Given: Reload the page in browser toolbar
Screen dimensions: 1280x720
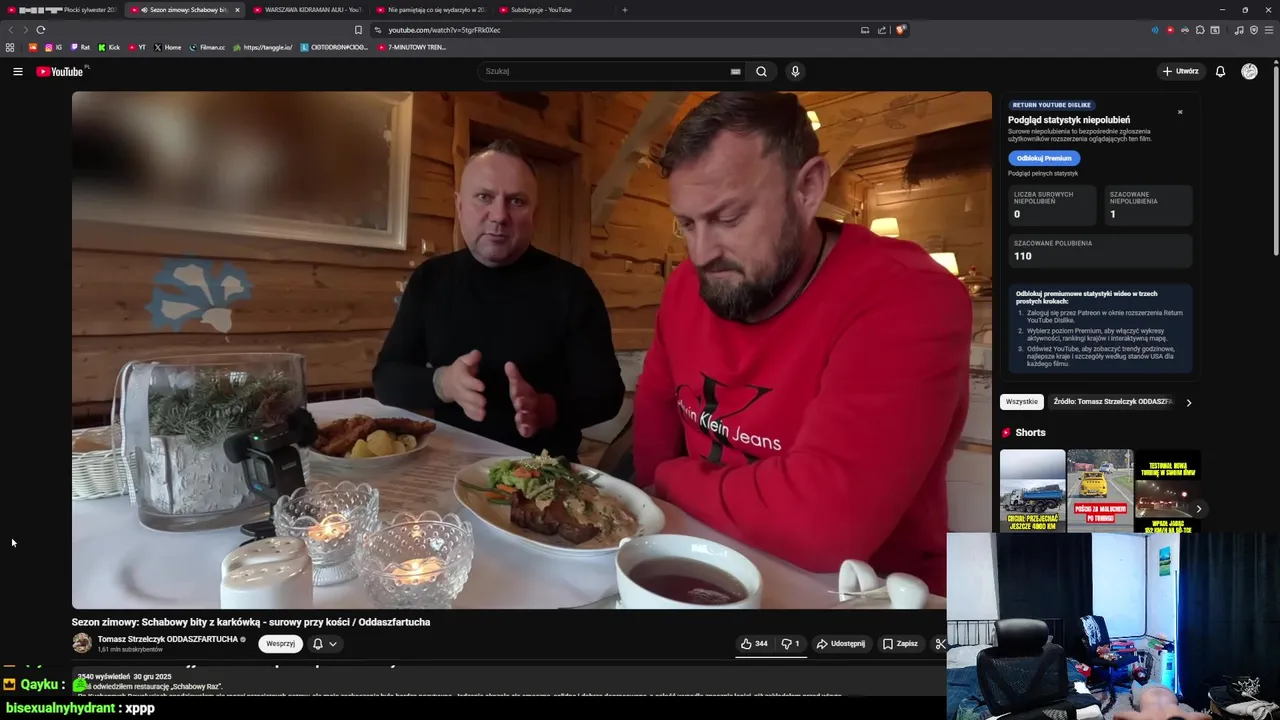Looking at the screenshot, I should click(x=40, y=30).
